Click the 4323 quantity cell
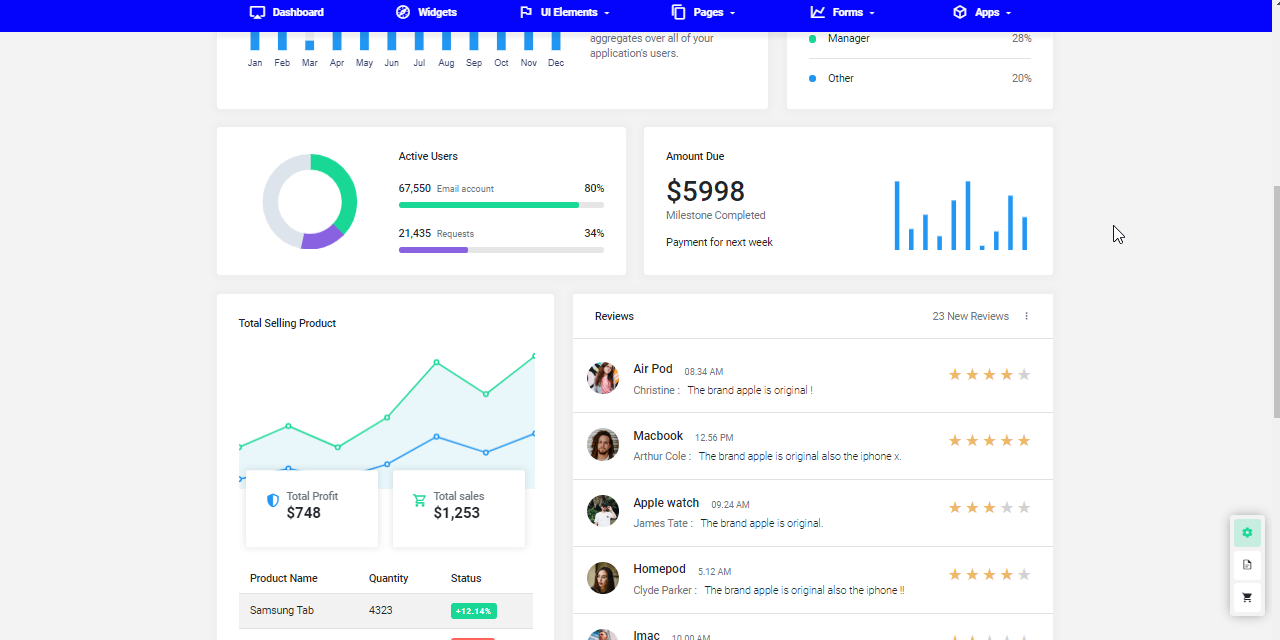Image resolution: width=1280 pixels, height=640 pixels. pyautogui.click(x=381, y=610)
